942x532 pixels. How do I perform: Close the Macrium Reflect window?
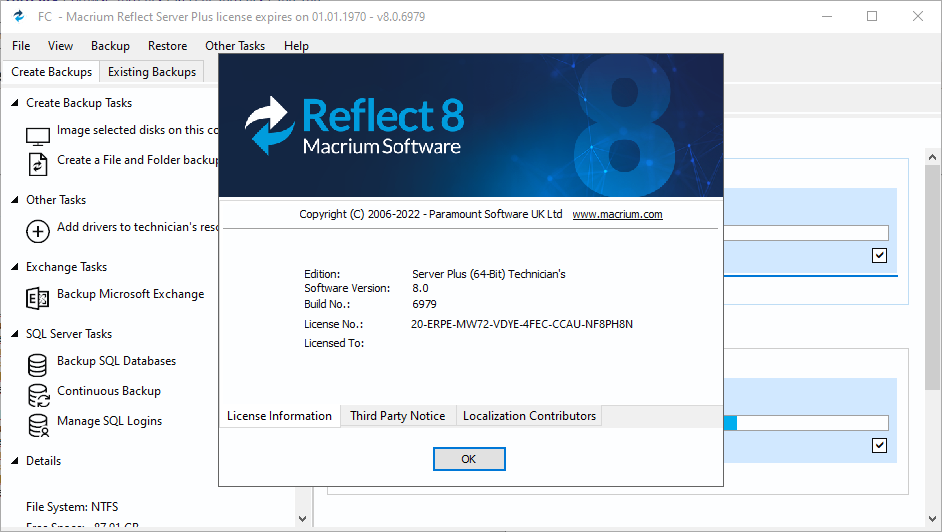(917, 16)
